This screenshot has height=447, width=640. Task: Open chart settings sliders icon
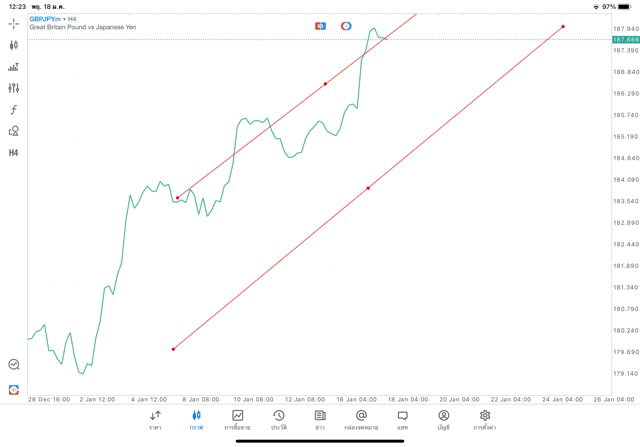[14, 88]
